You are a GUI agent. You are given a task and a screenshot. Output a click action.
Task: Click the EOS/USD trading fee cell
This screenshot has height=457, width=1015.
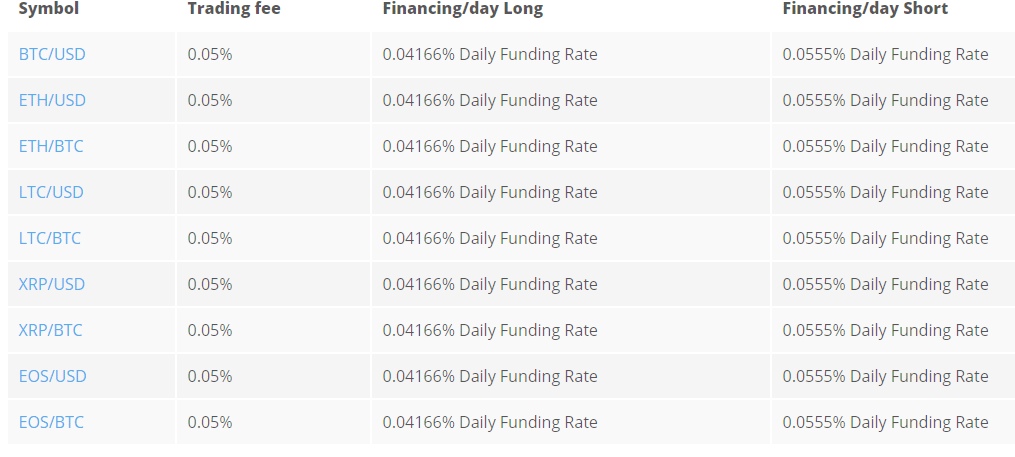coord(210,376)
